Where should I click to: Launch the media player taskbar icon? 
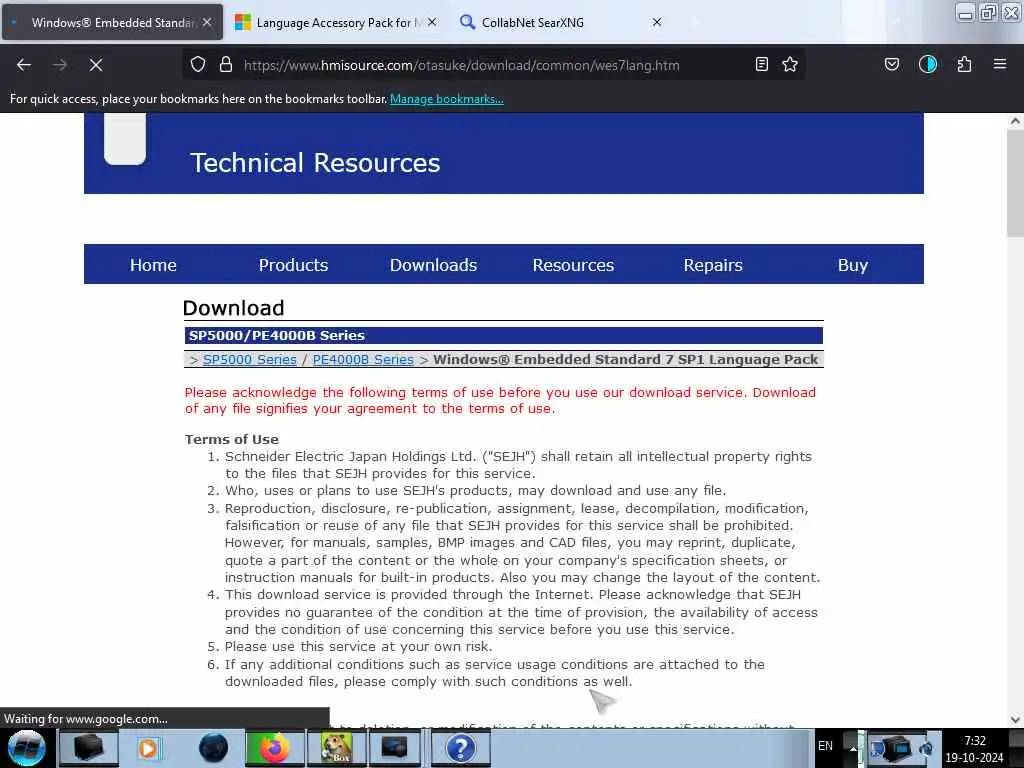tap(148, 748)
